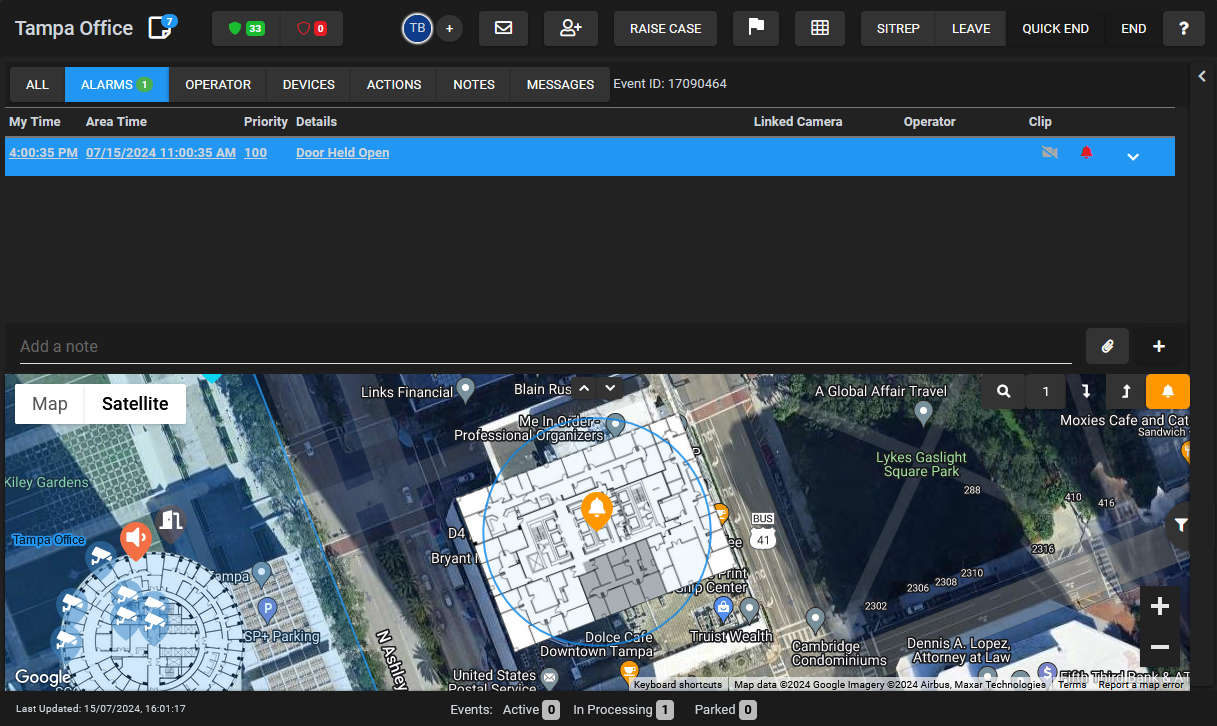This screenshot has height=726, width=1217.
Task: Click the Keyboard shortcuts map button
Action: click(x=678, y=685)
